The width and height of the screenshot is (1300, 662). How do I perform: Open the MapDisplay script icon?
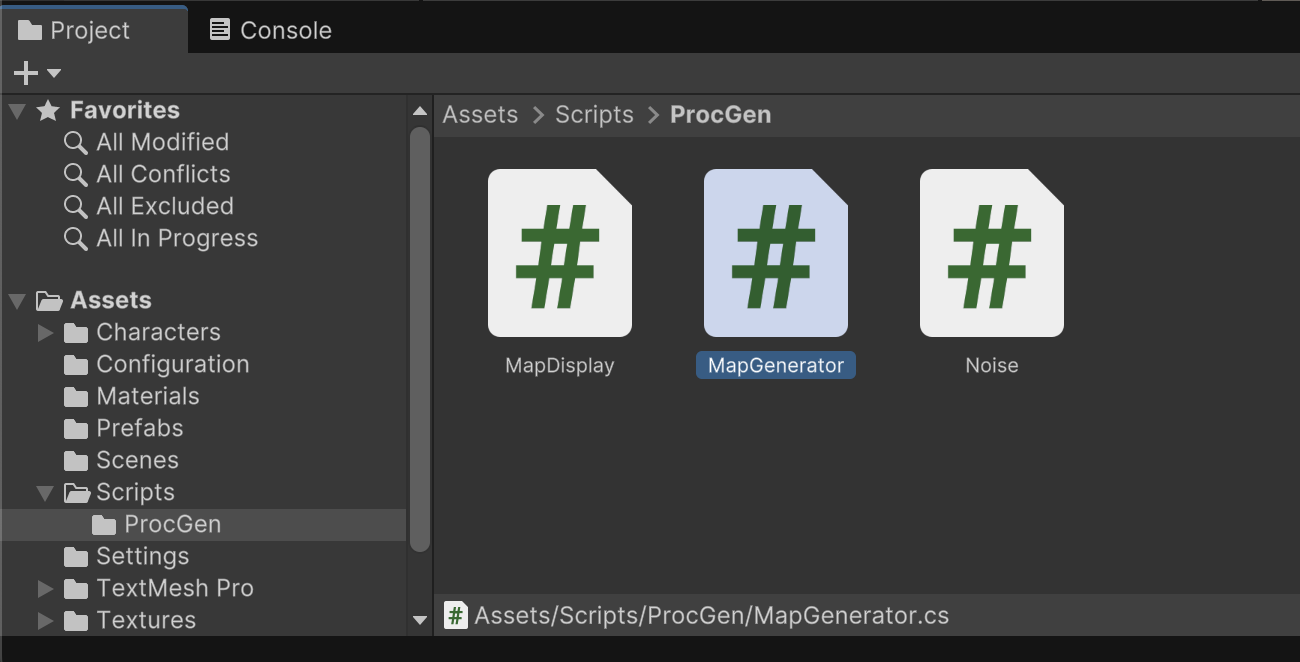[x=559, y=253]
